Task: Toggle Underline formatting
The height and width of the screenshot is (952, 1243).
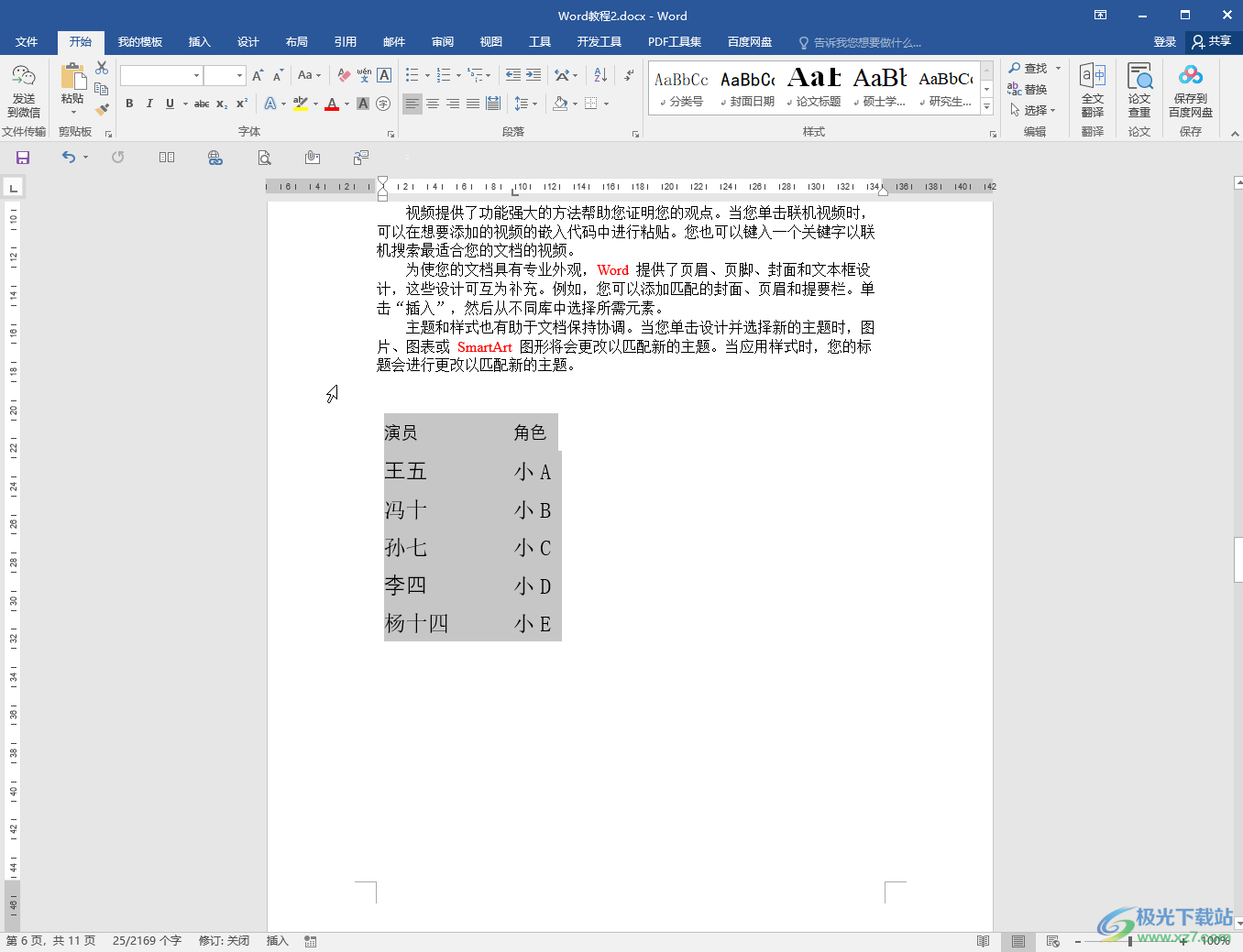Action: click(170, 104)
